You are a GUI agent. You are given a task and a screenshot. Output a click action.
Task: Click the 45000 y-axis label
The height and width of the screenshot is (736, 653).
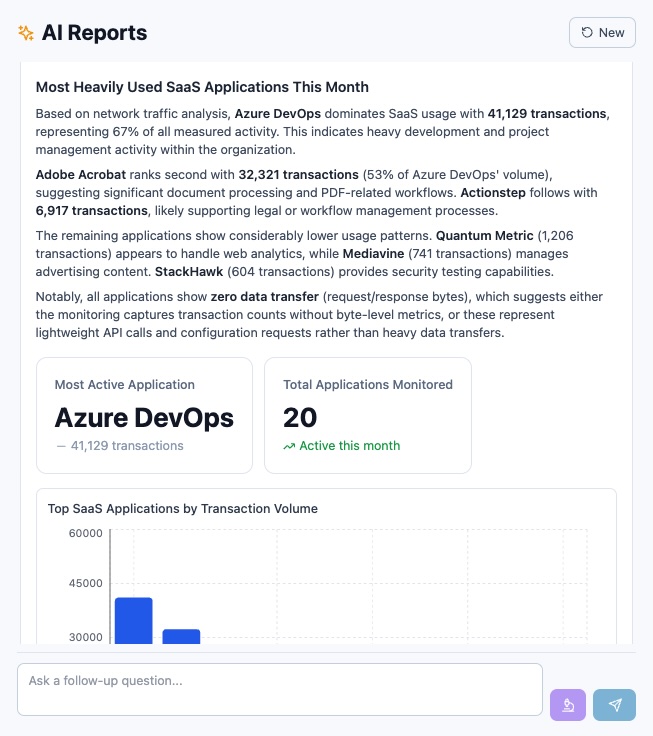[85, 583]
